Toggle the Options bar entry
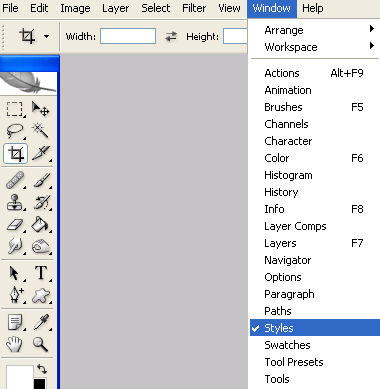The height and width of the screenshot is (389, 380). (315, 277)
